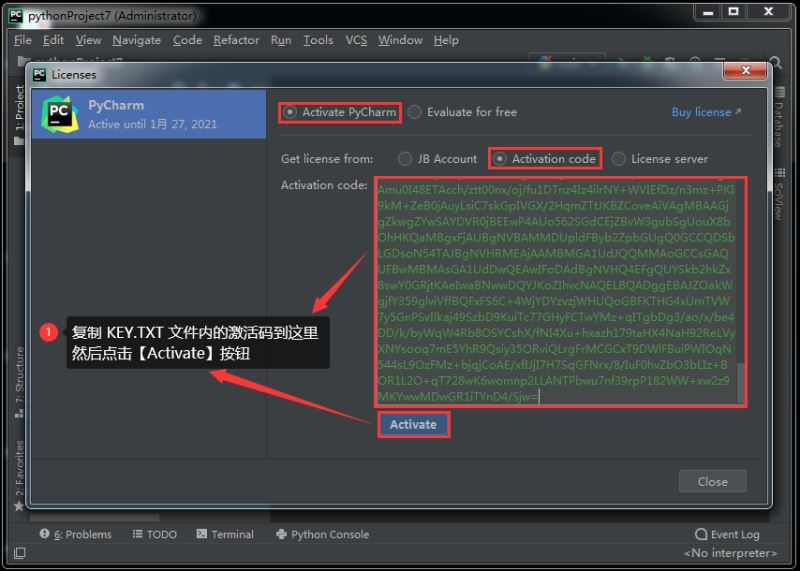The height and width of the screenshot is (571, 800).
Task: Click the activation code scrollbar
Action: click(x=741, y=380)
